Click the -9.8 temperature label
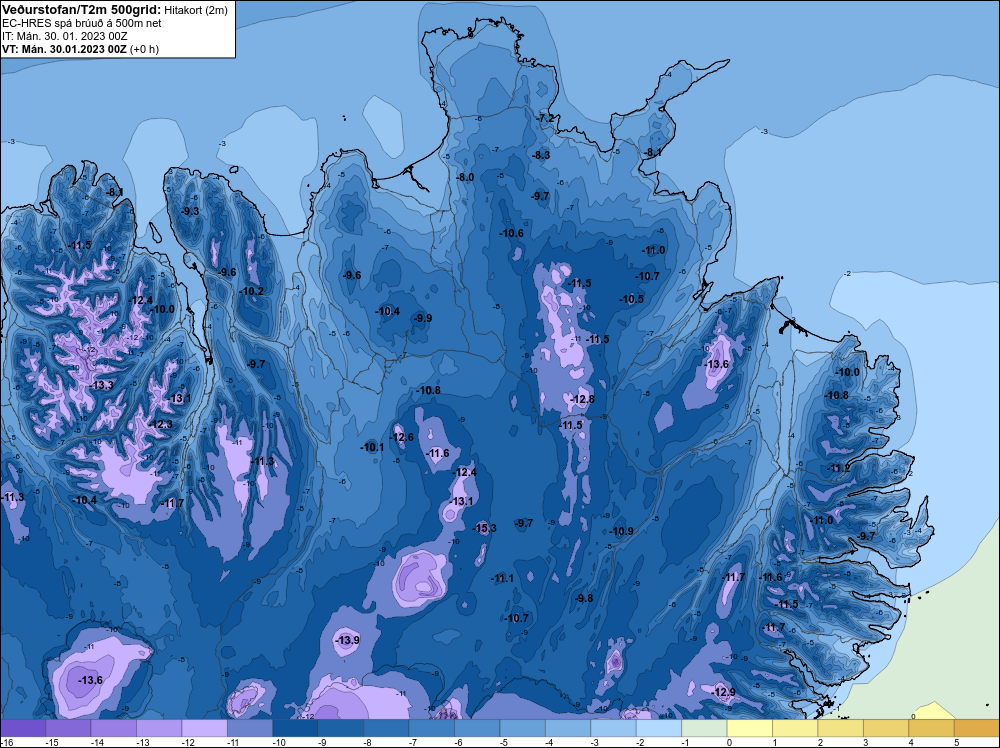This screenshot has height=748, width=1000. click(584, 598)
